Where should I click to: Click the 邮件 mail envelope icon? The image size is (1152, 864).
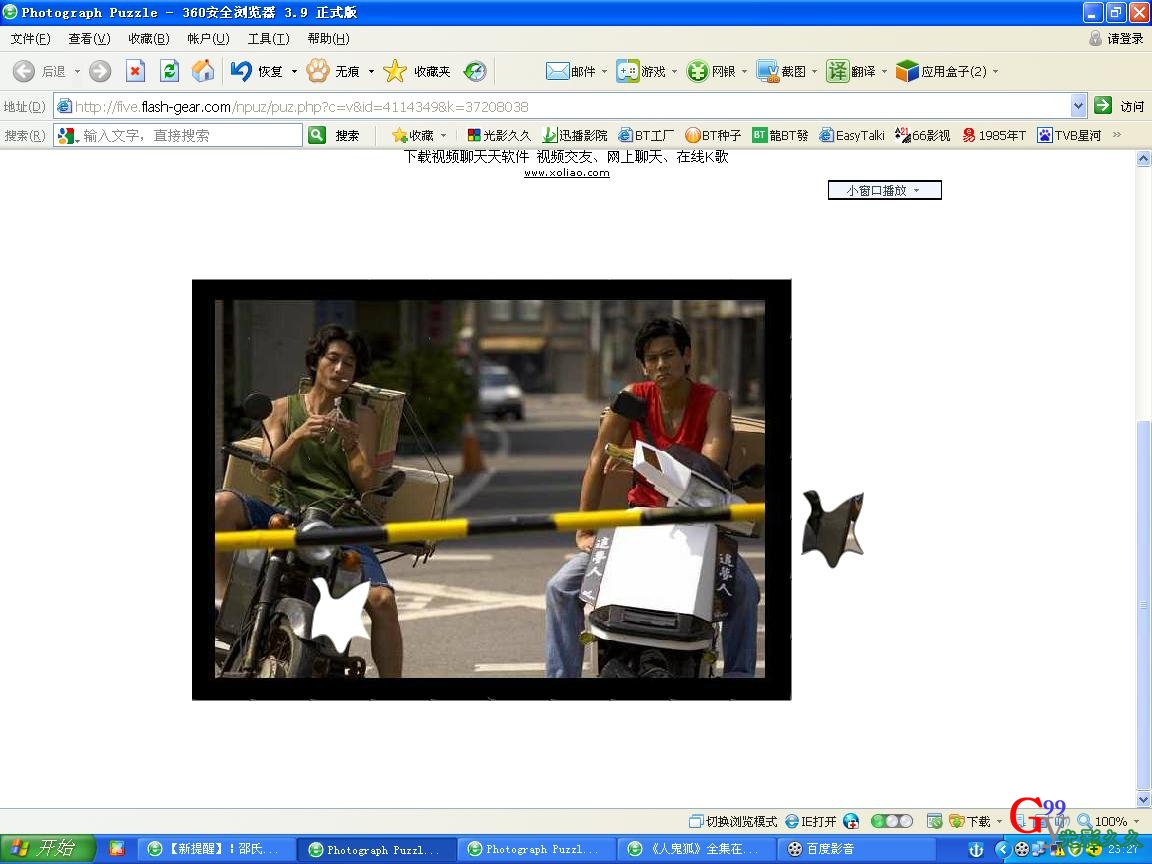[557, 71]
